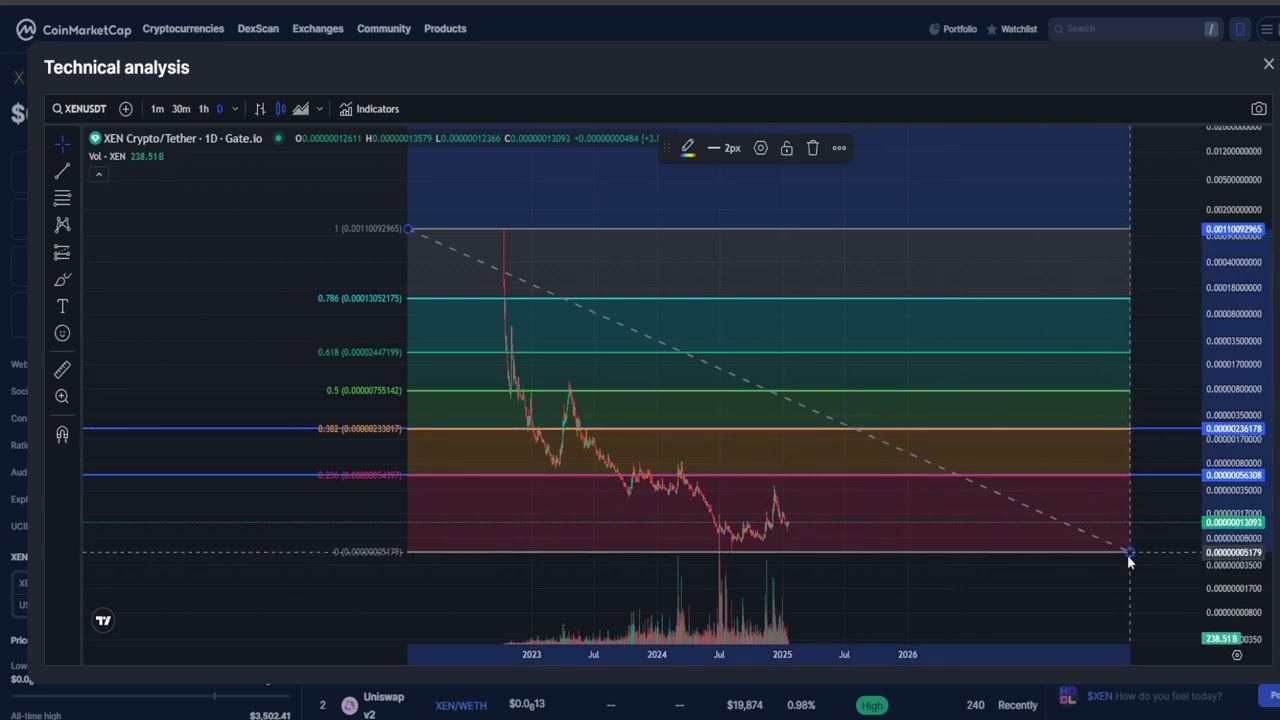The height and width of the screenshot is (720, 1280).
Task: Select the text annotation tool
Action: pyautogui.click(x=62, y=307)
